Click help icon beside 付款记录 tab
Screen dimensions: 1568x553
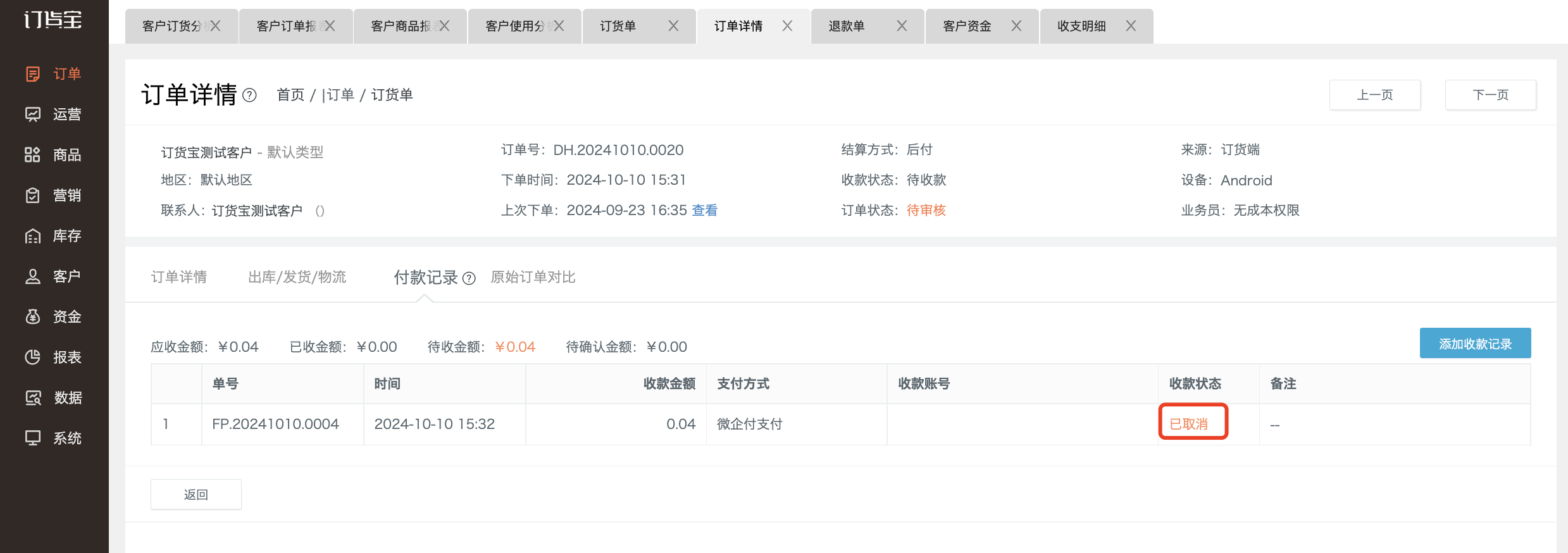click(x=469, y=278)
